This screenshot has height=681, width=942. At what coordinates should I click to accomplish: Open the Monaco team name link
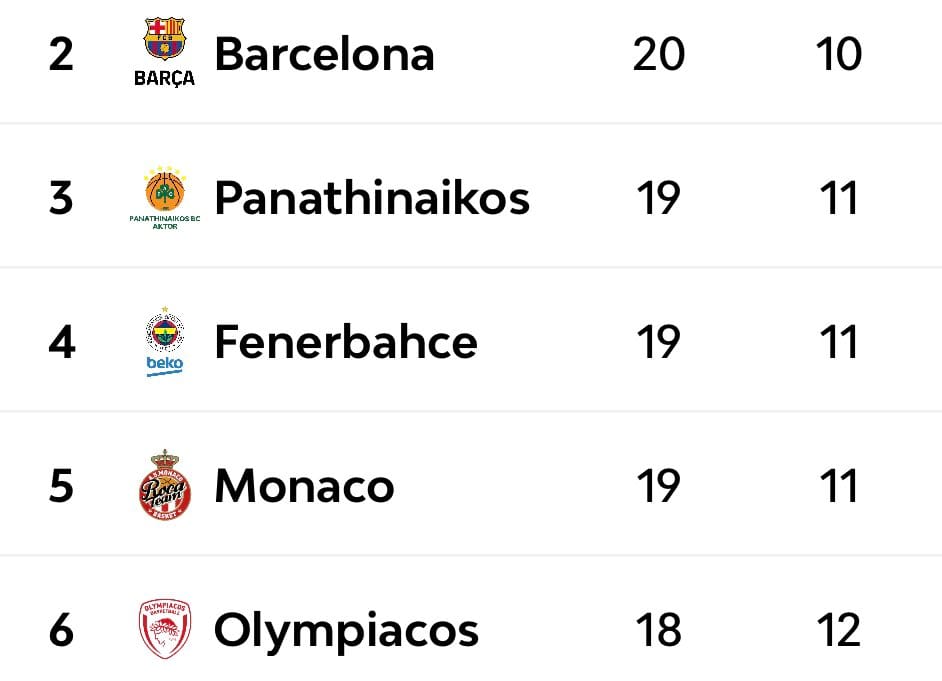coord(305,486)
